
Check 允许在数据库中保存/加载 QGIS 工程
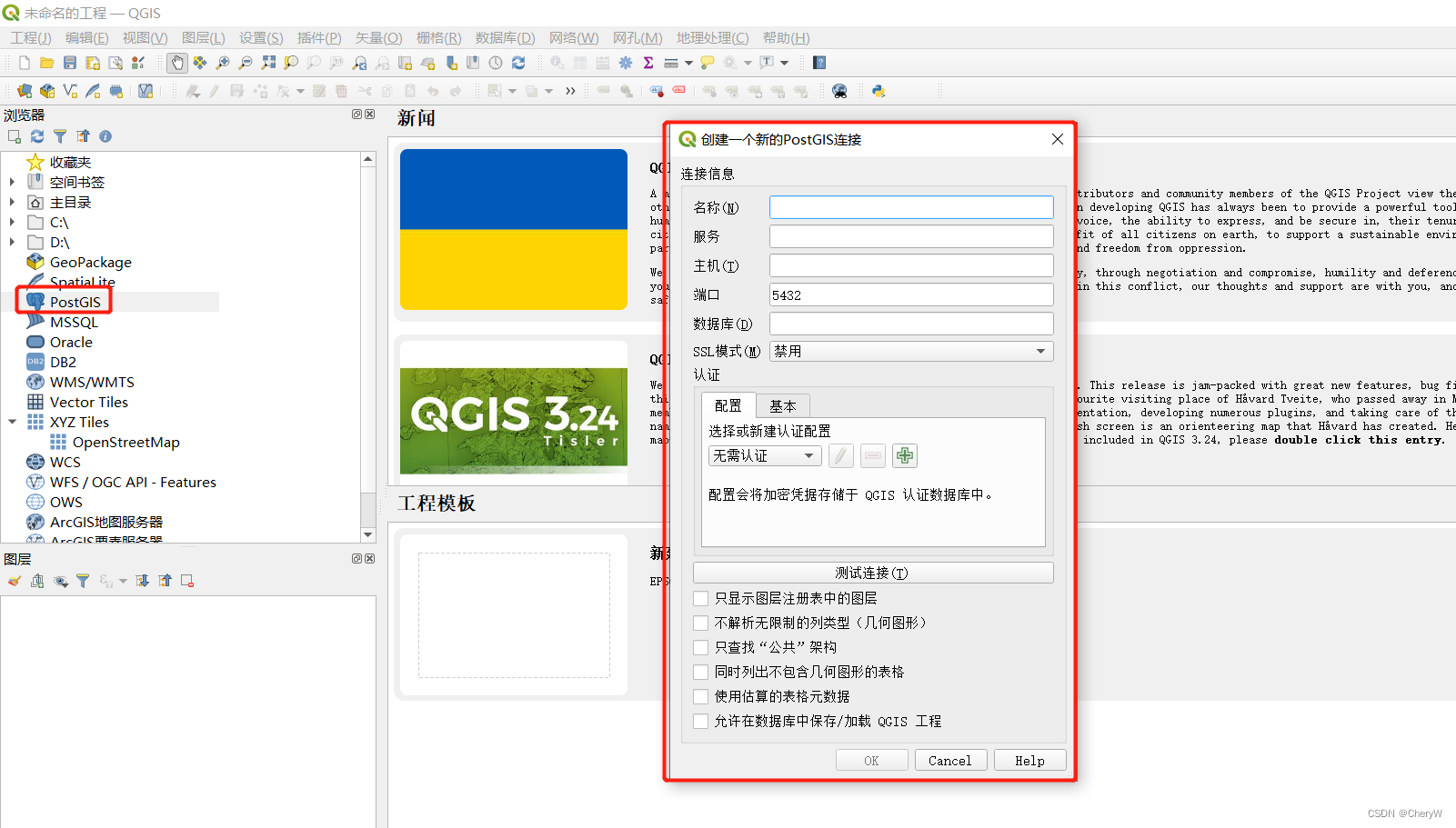[x=700, y=721]
